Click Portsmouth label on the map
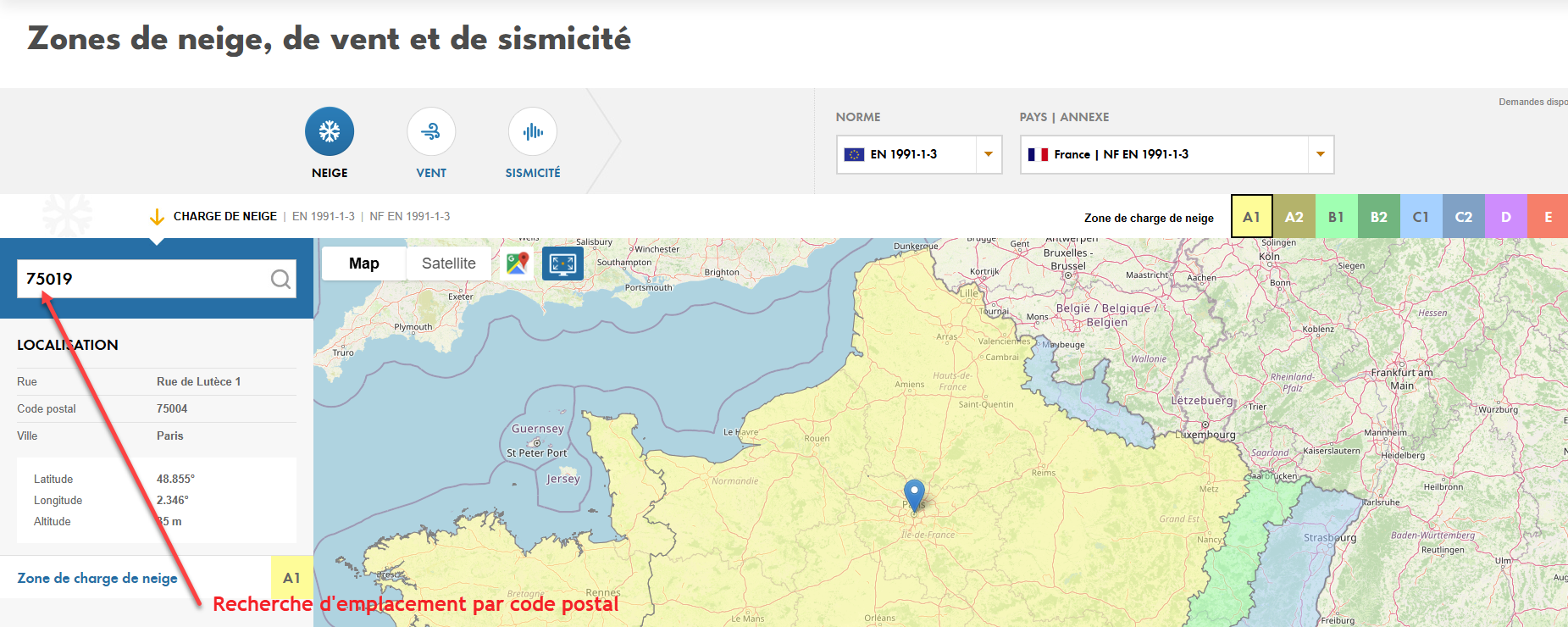The image size is (1568, 627). (648, 287)
